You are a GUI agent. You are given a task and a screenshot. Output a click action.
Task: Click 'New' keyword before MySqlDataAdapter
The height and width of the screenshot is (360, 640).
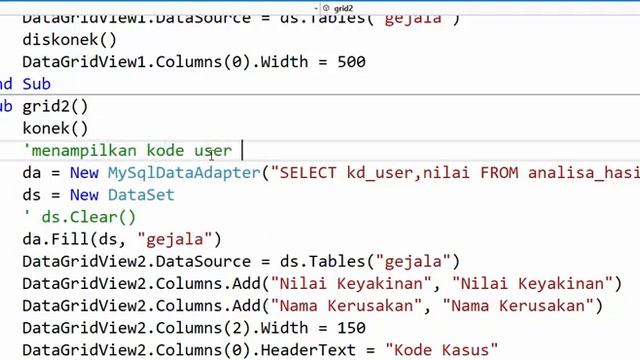[x=84, y=173]
